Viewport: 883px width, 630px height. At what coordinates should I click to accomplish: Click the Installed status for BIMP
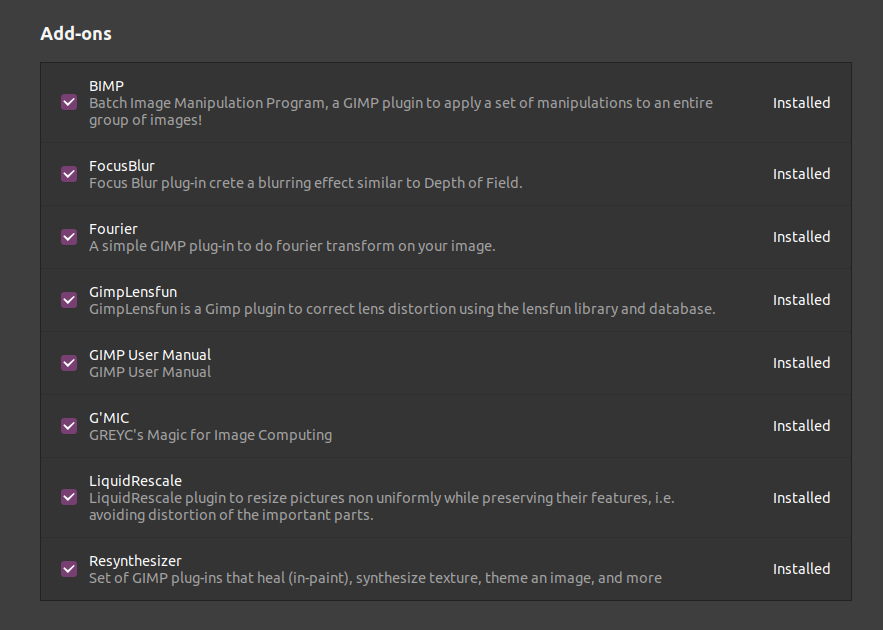coord(801,103)
